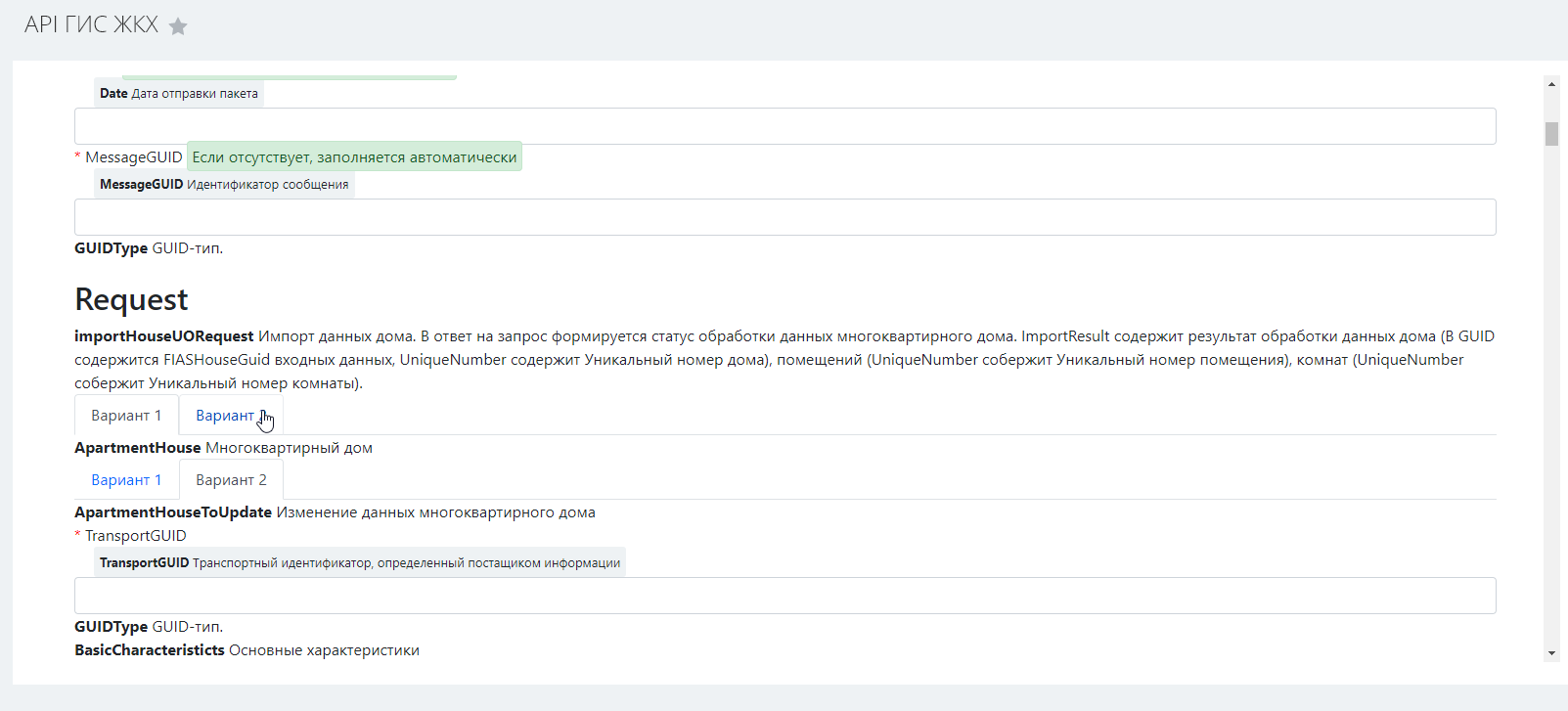Select Вариант 1 tab under ApartmentHouse

tap(126, 480)
